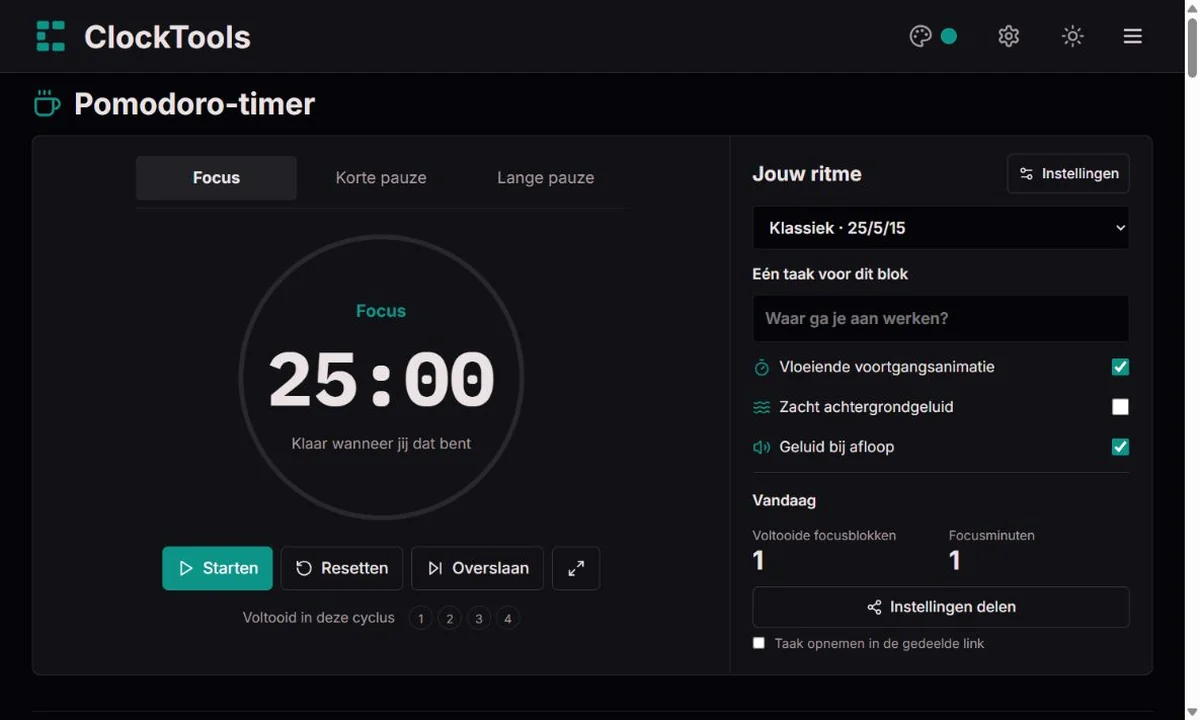Enter fullscreen with the expand arrows icon
The height and width of the screenshot is (720, 1200).
click(x=576, y=568)
